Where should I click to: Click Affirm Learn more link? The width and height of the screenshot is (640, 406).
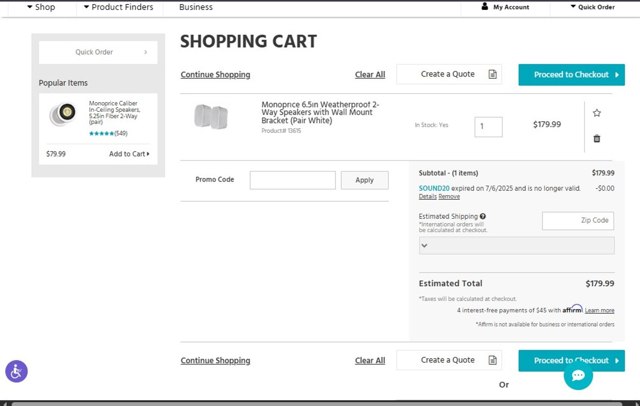599,311
